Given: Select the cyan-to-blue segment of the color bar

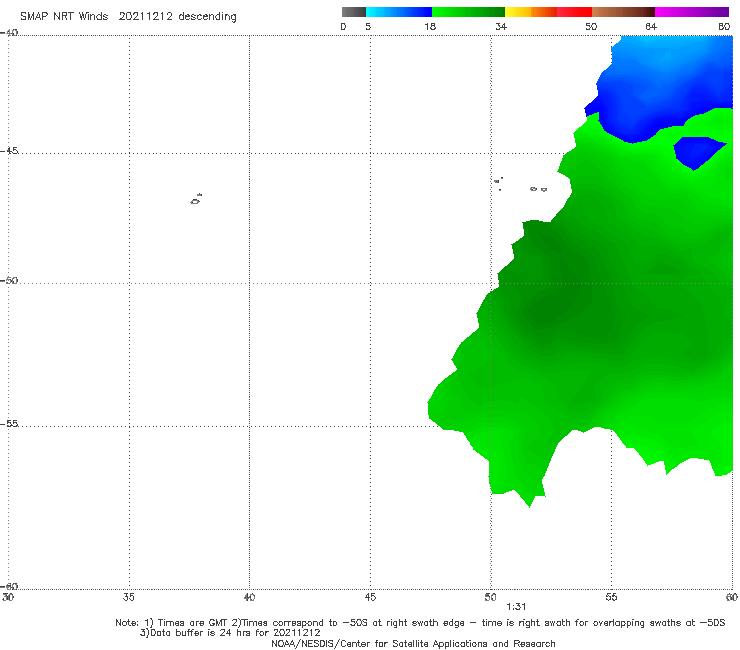Looking at the screenshot, I should point(399,12).
